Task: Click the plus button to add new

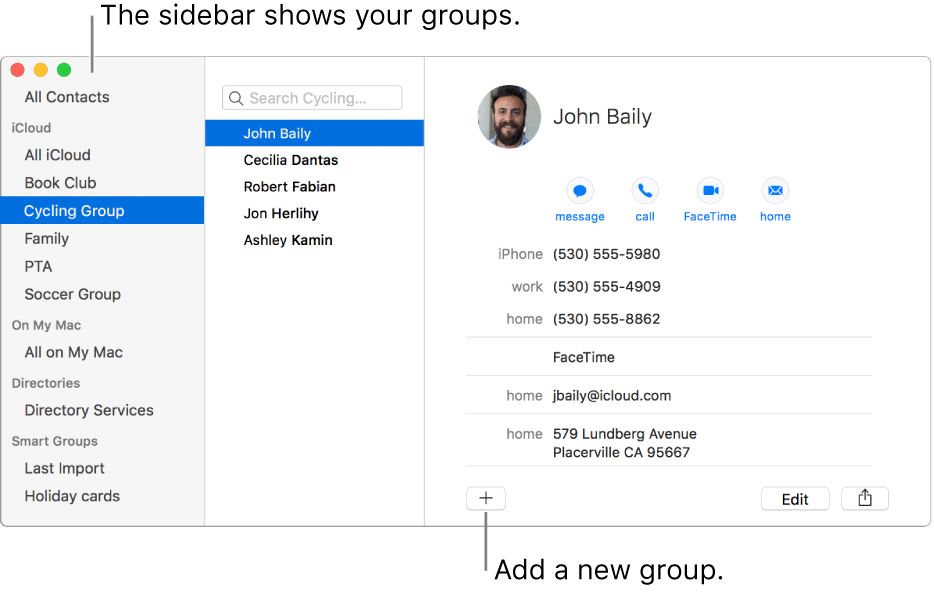Action: coord(486,498)
